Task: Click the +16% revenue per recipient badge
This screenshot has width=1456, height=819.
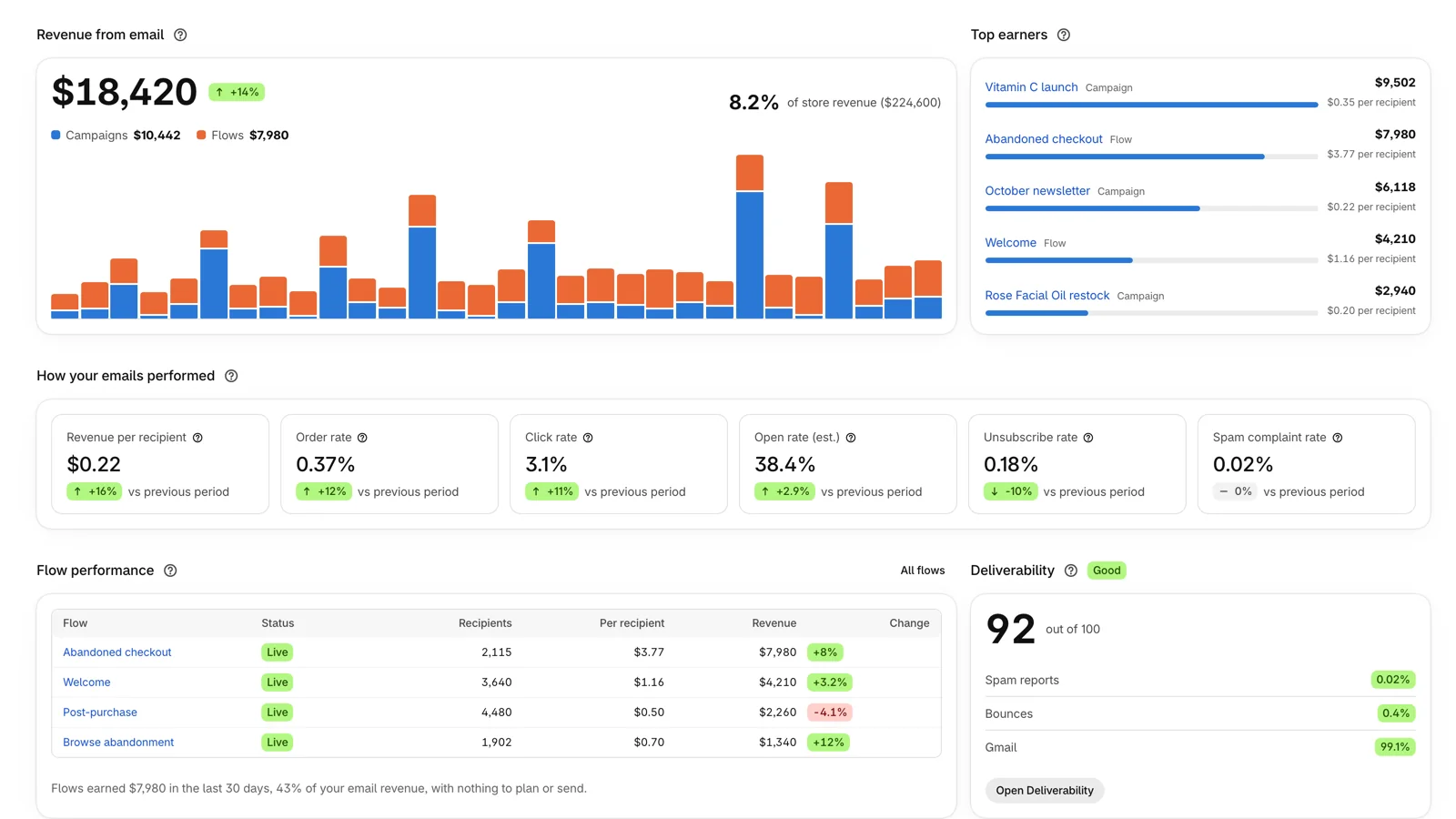Action: (95, 491)
